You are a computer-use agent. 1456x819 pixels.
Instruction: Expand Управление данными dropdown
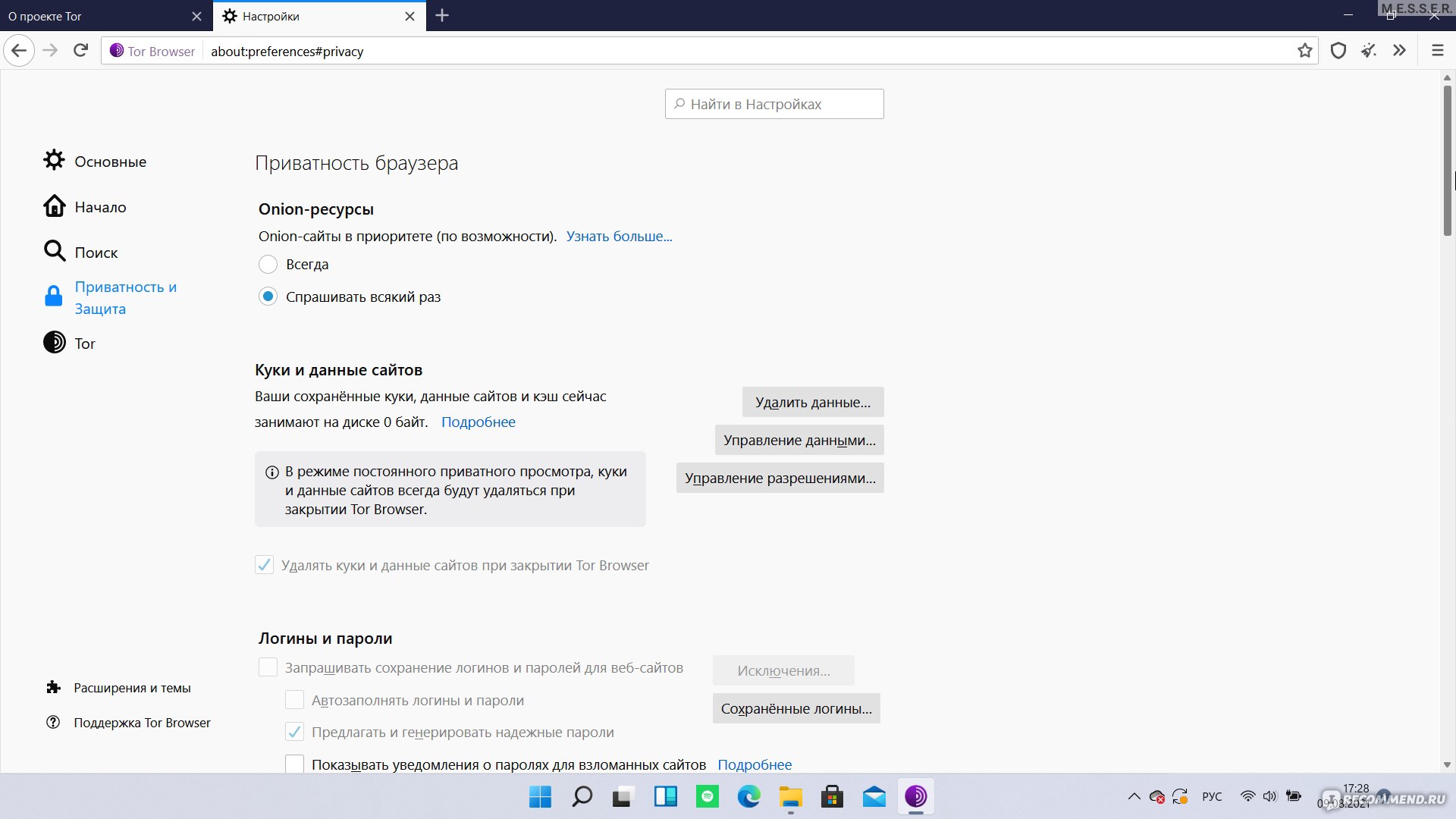click(799, 440)
